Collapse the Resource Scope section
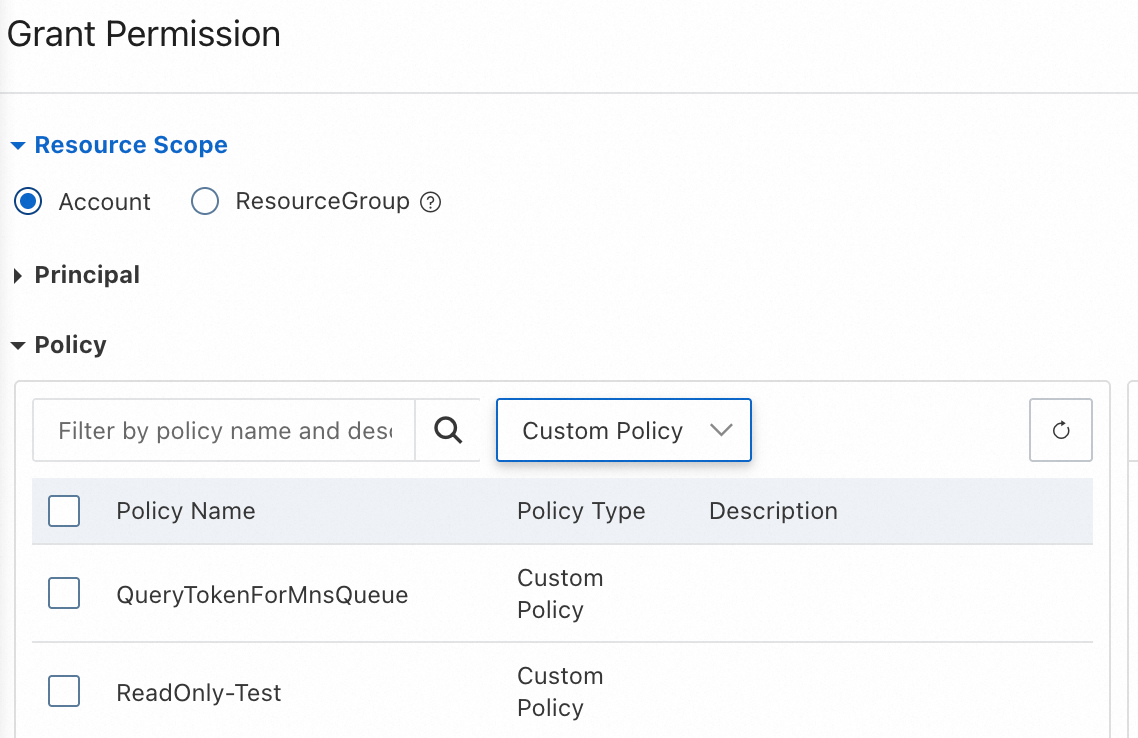 (x=17, y=146)
